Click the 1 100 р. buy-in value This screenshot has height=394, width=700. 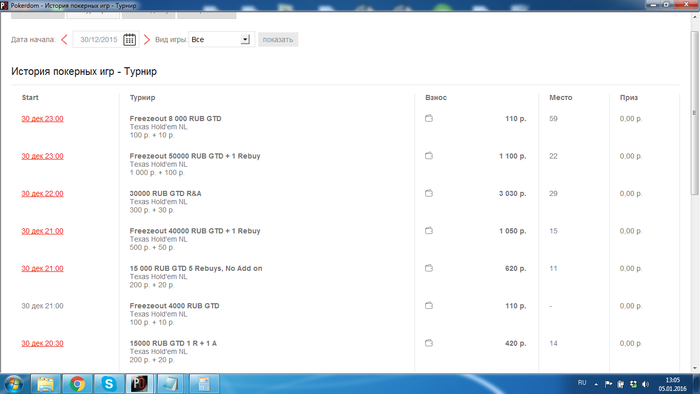point(512,156)
